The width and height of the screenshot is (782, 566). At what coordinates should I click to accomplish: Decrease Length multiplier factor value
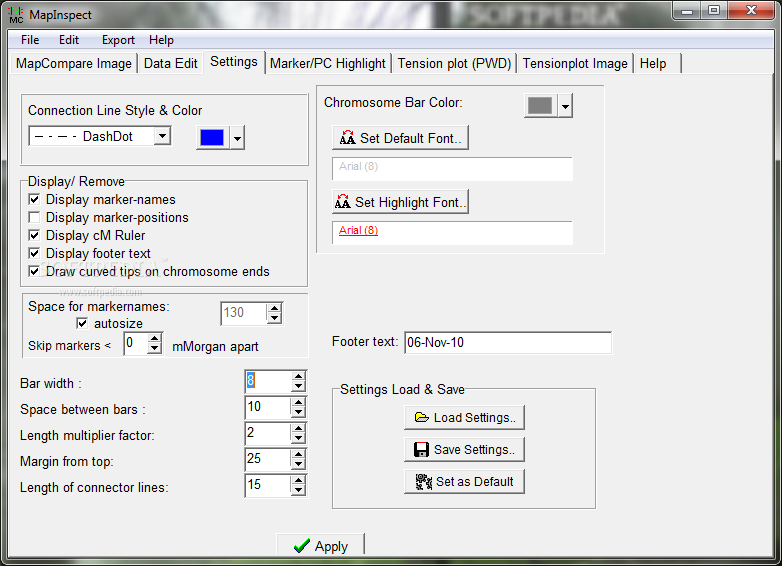pyautogui.click(x=298, y=438)
